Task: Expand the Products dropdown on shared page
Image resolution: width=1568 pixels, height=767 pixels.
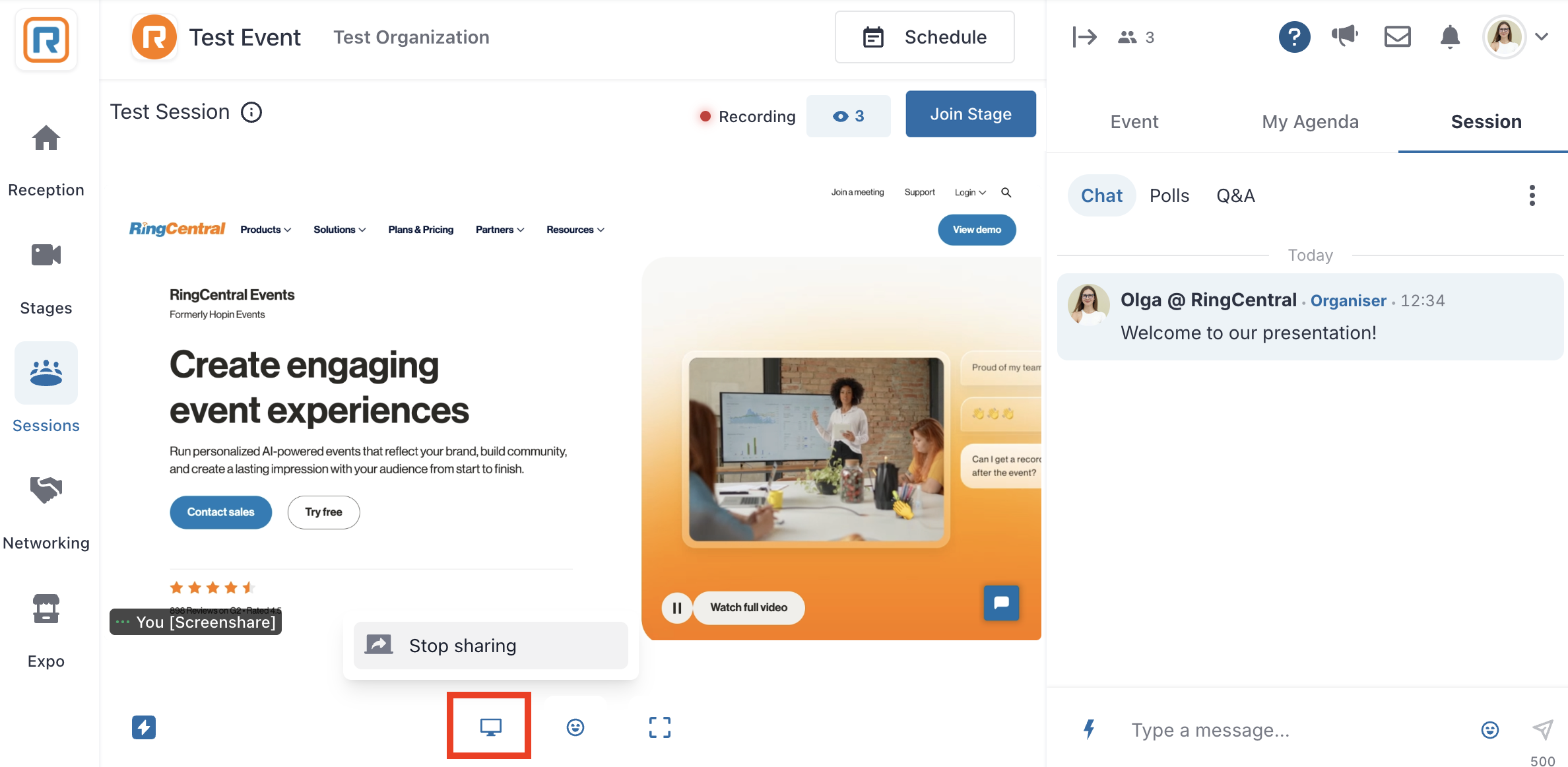Action: coord(265,230)
